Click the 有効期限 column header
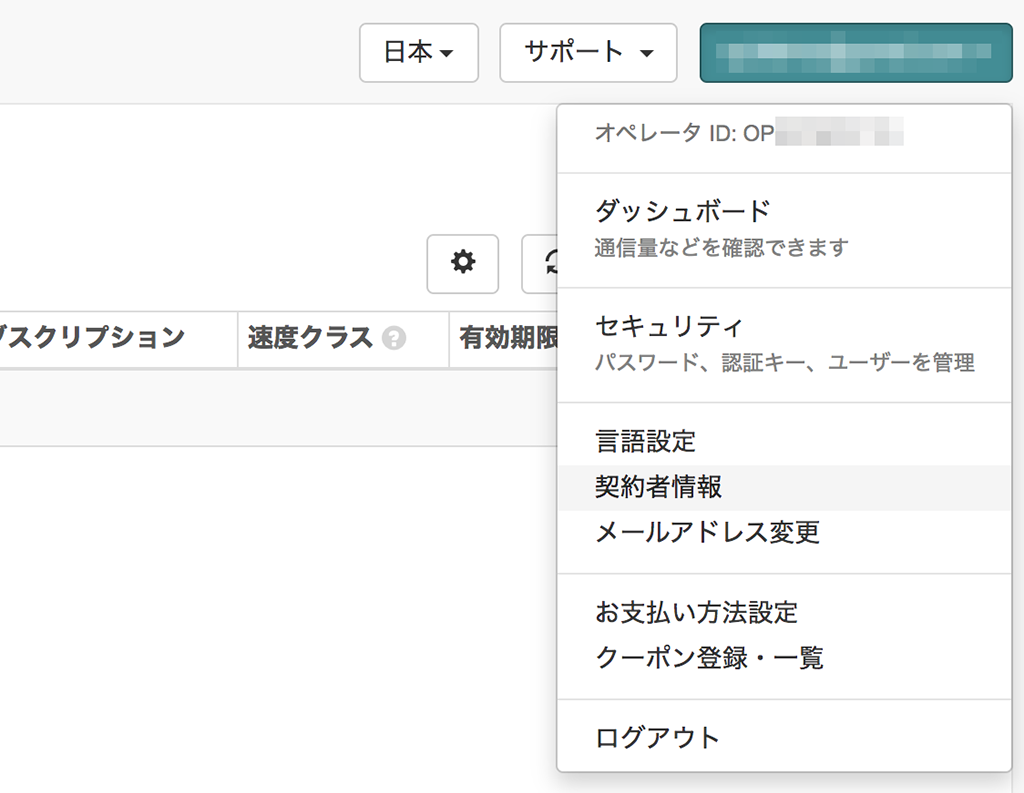 tap(504, 339)
